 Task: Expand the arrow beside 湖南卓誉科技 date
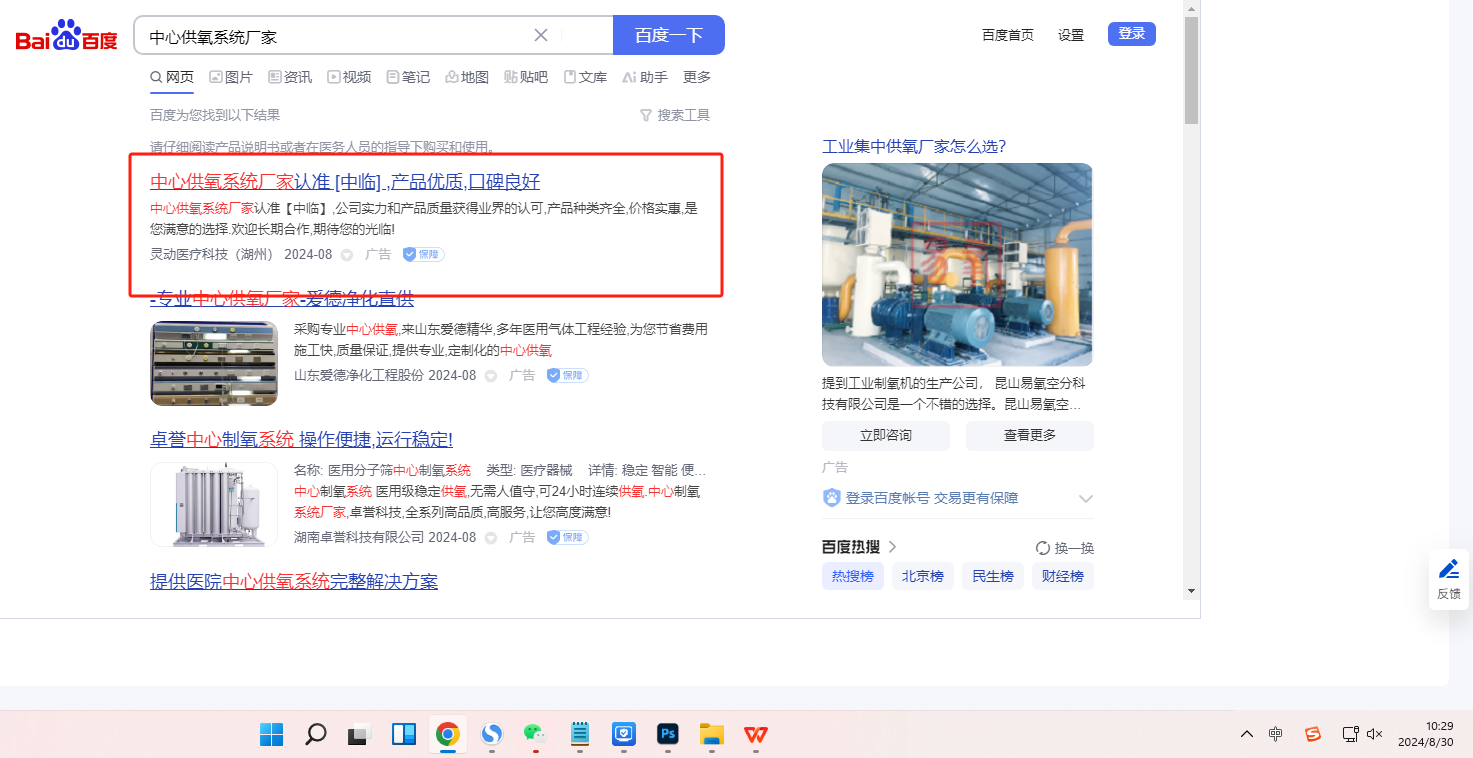(x=491, y=538)
